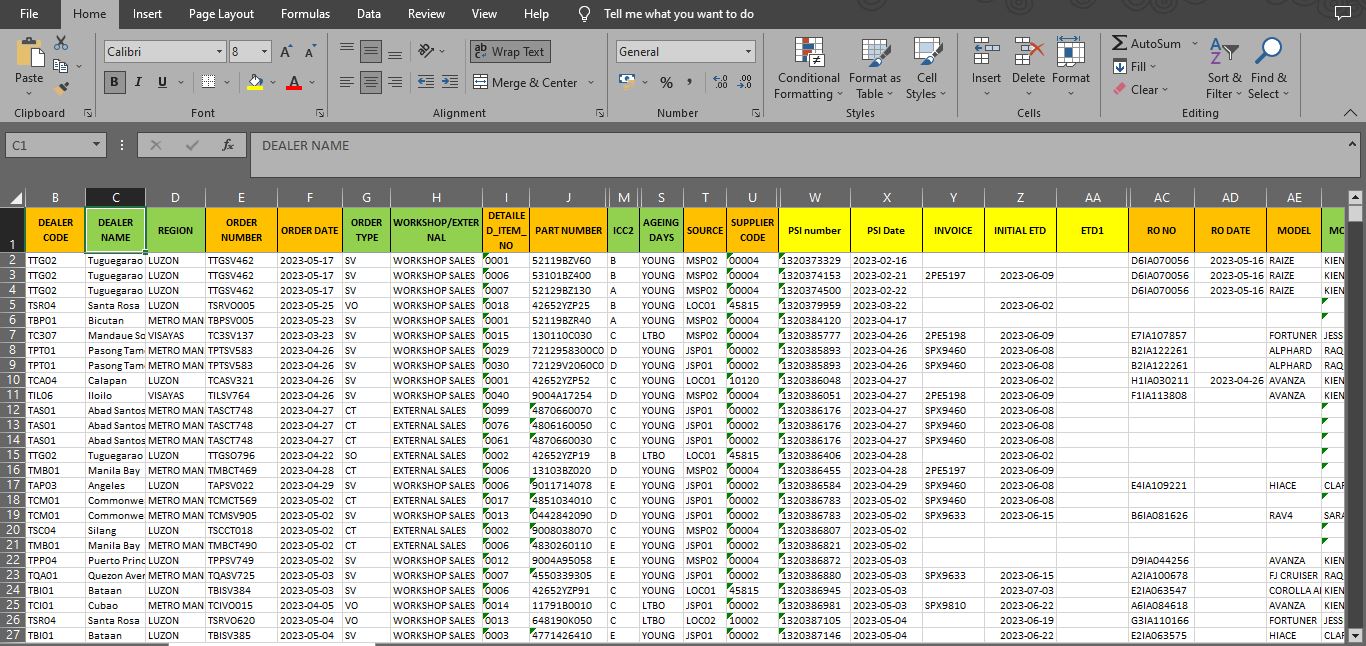Expand the Name Box dropdown arrow

[x=96, y=145]
